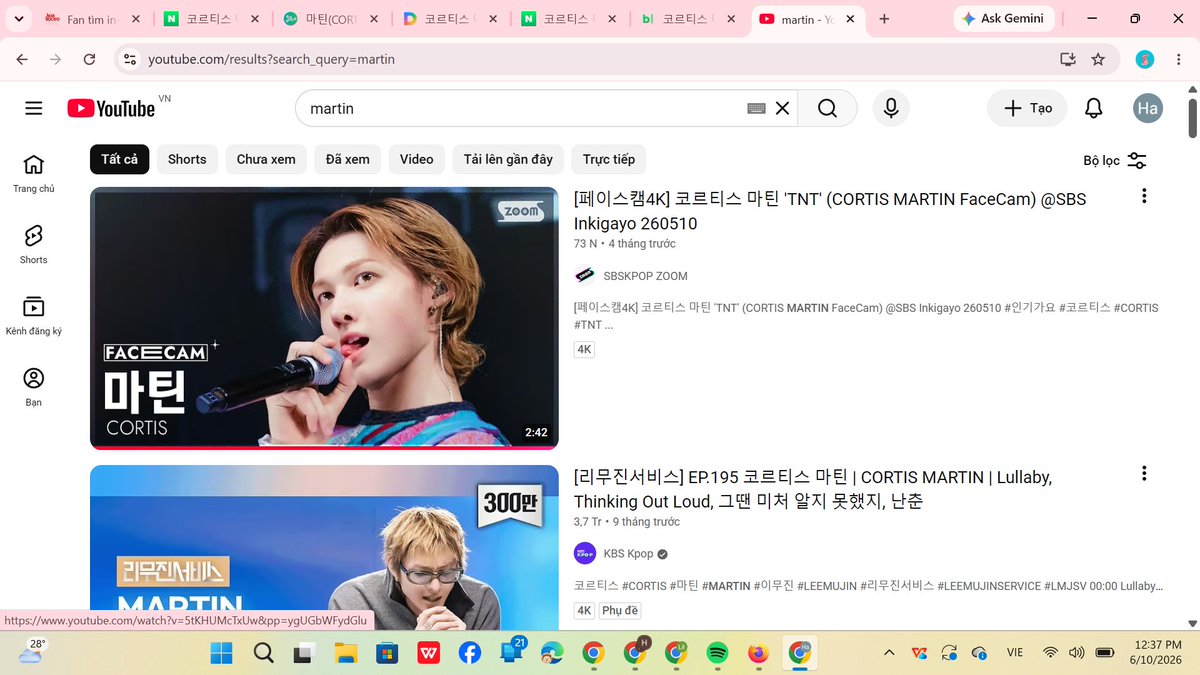Select the Tải lên gần đây filter chip
1200x675 pixels.
pos(508,159)
